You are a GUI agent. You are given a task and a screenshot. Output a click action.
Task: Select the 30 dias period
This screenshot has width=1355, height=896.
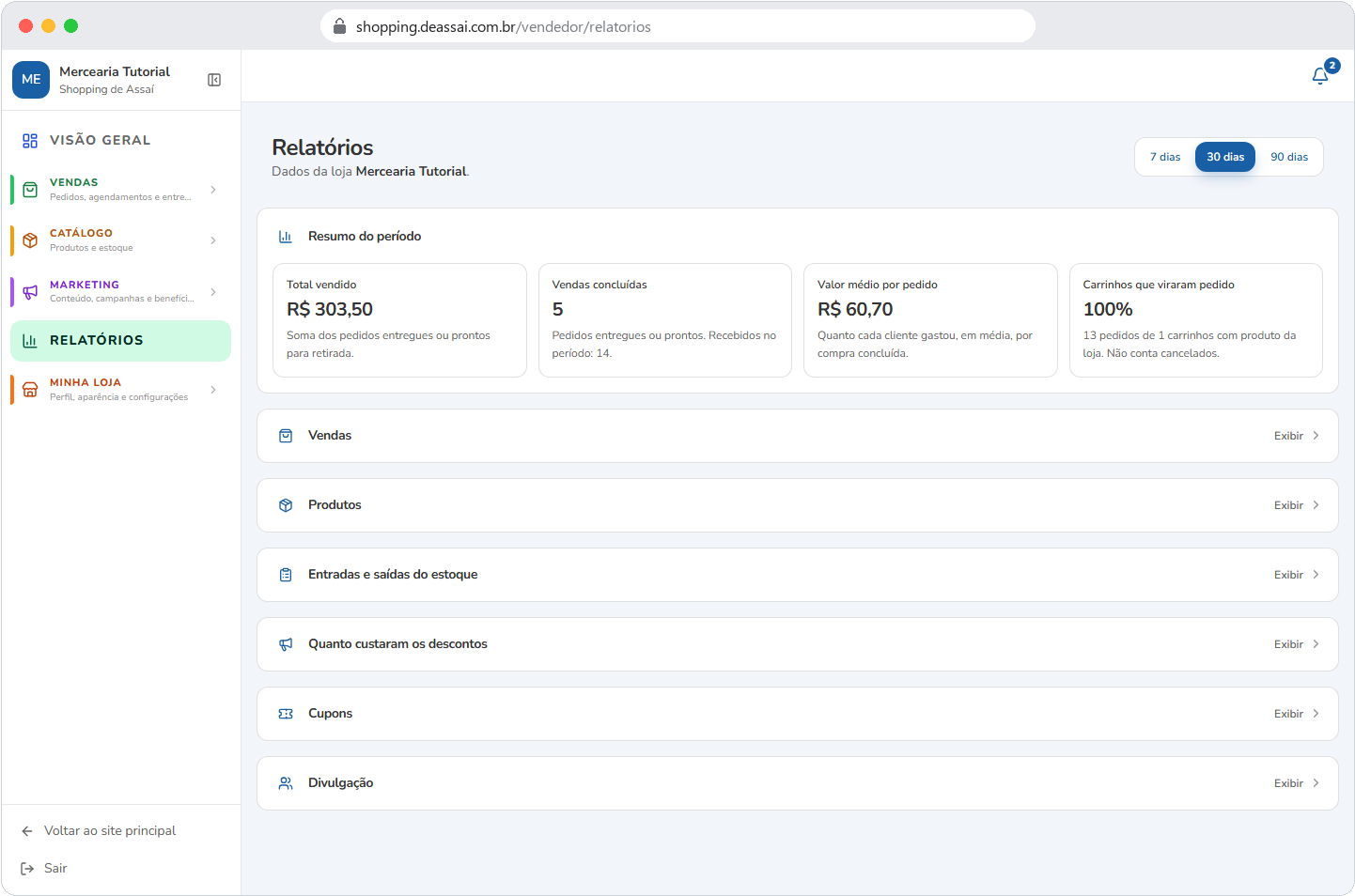[x=1225, y=157]
